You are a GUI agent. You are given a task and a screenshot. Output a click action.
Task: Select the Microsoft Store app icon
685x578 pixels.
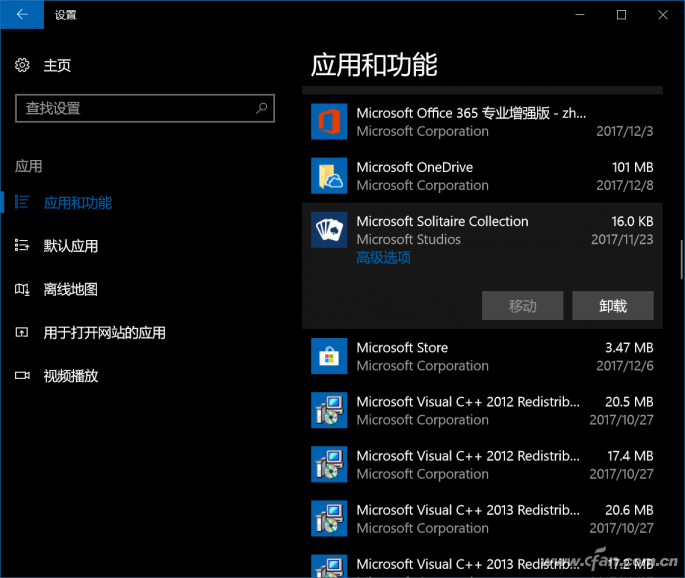click(x=329, y=356)
